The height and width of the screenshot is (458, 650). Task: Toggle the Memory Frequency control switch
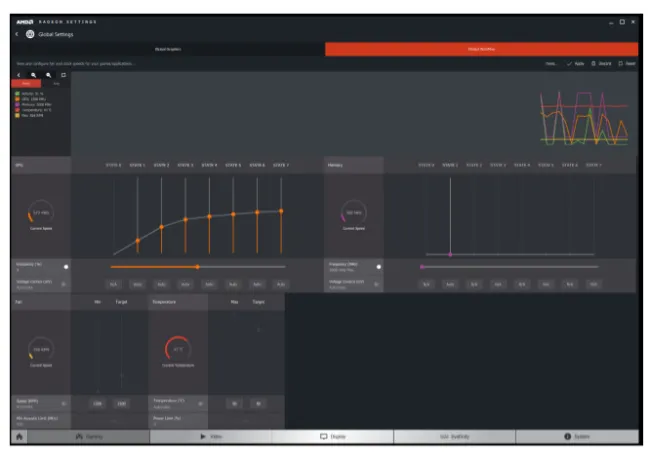pyautogui.click(x=378, y=267)
